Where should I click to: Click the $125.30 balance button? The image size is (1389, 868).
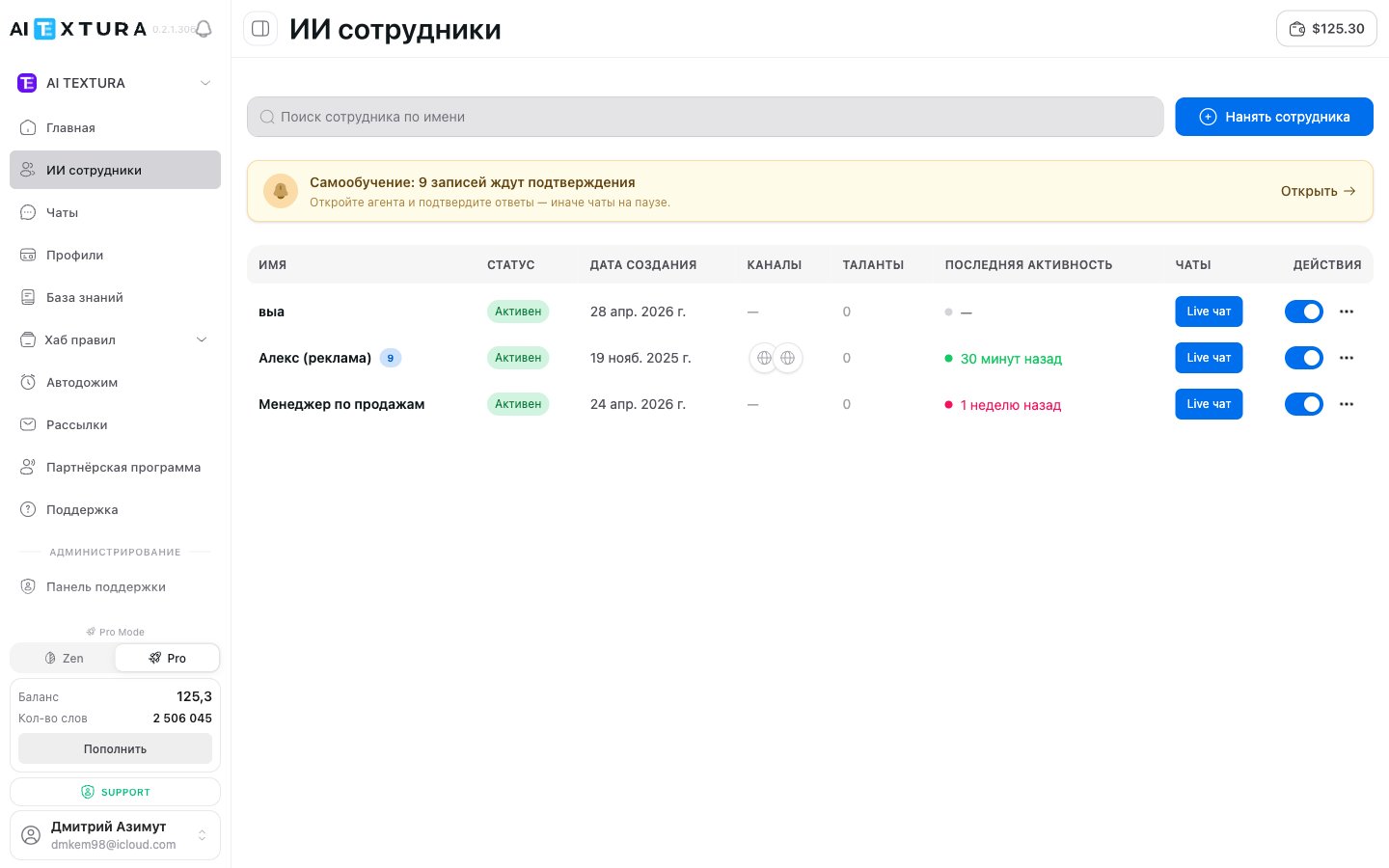pyautogui.click(x=1326, y=29)
